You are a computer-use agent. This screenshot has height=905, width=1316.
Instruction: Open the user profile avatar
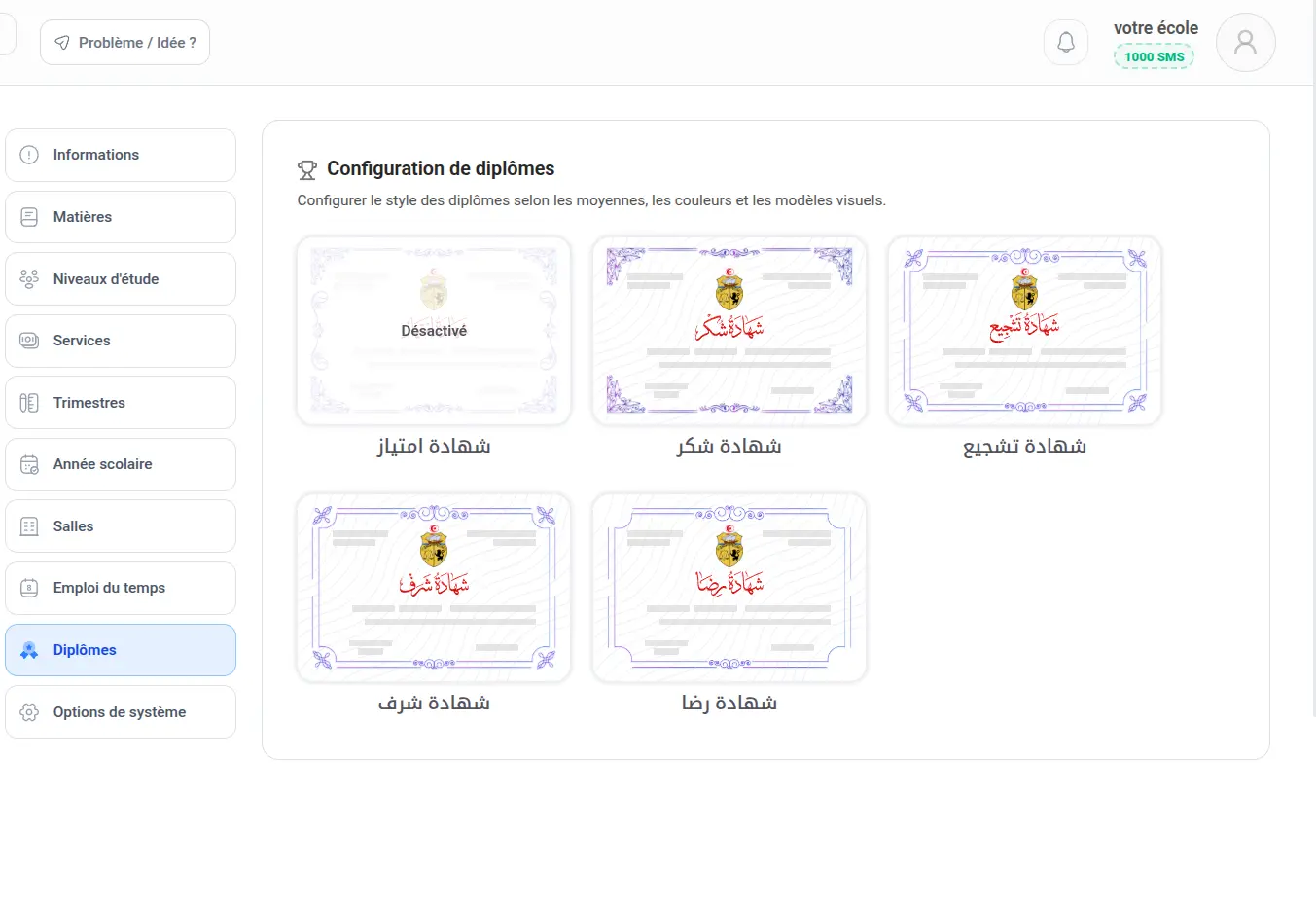(1245, 43)
